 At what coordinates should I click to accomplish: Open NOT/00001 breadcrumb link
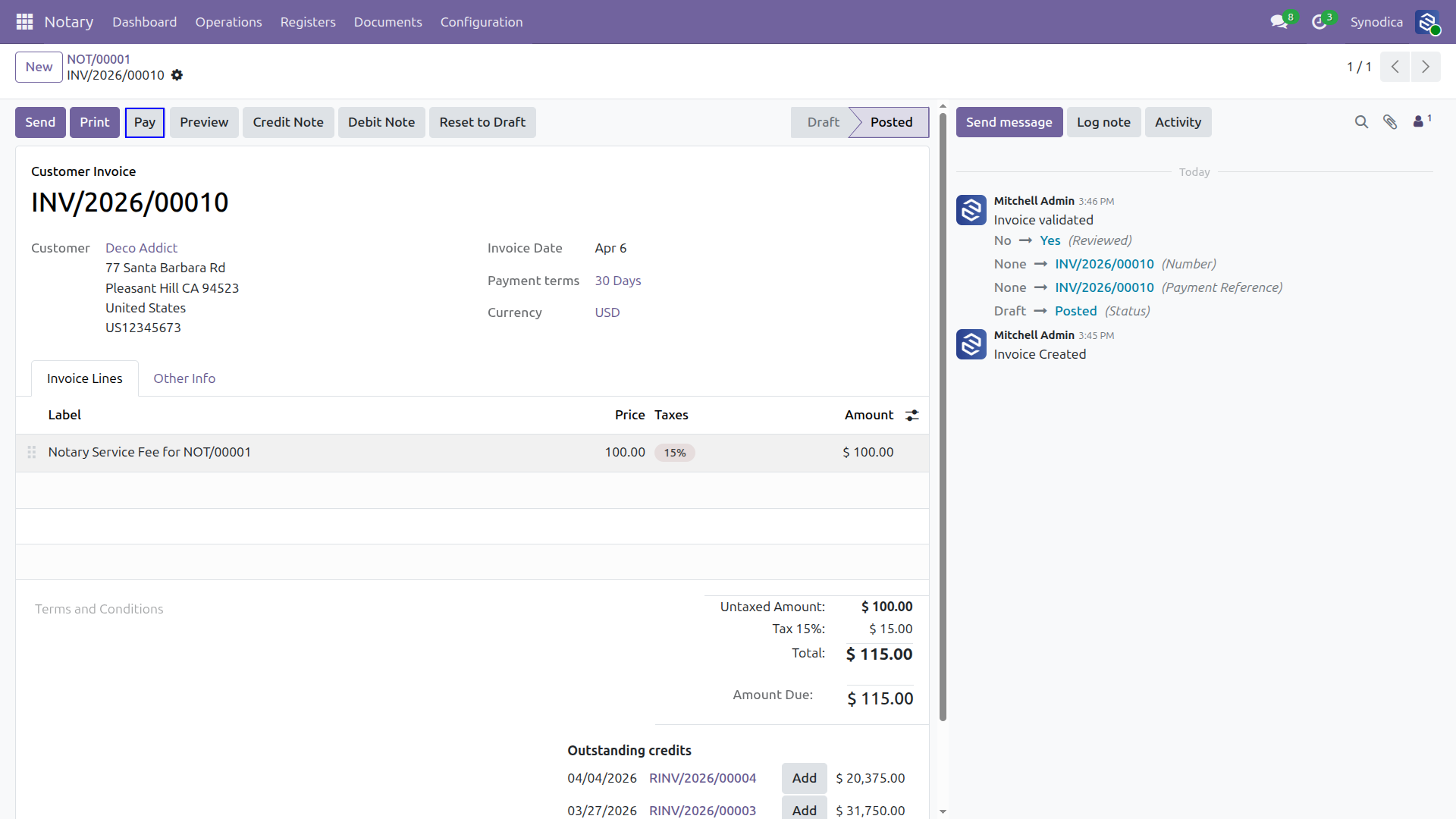99,59
